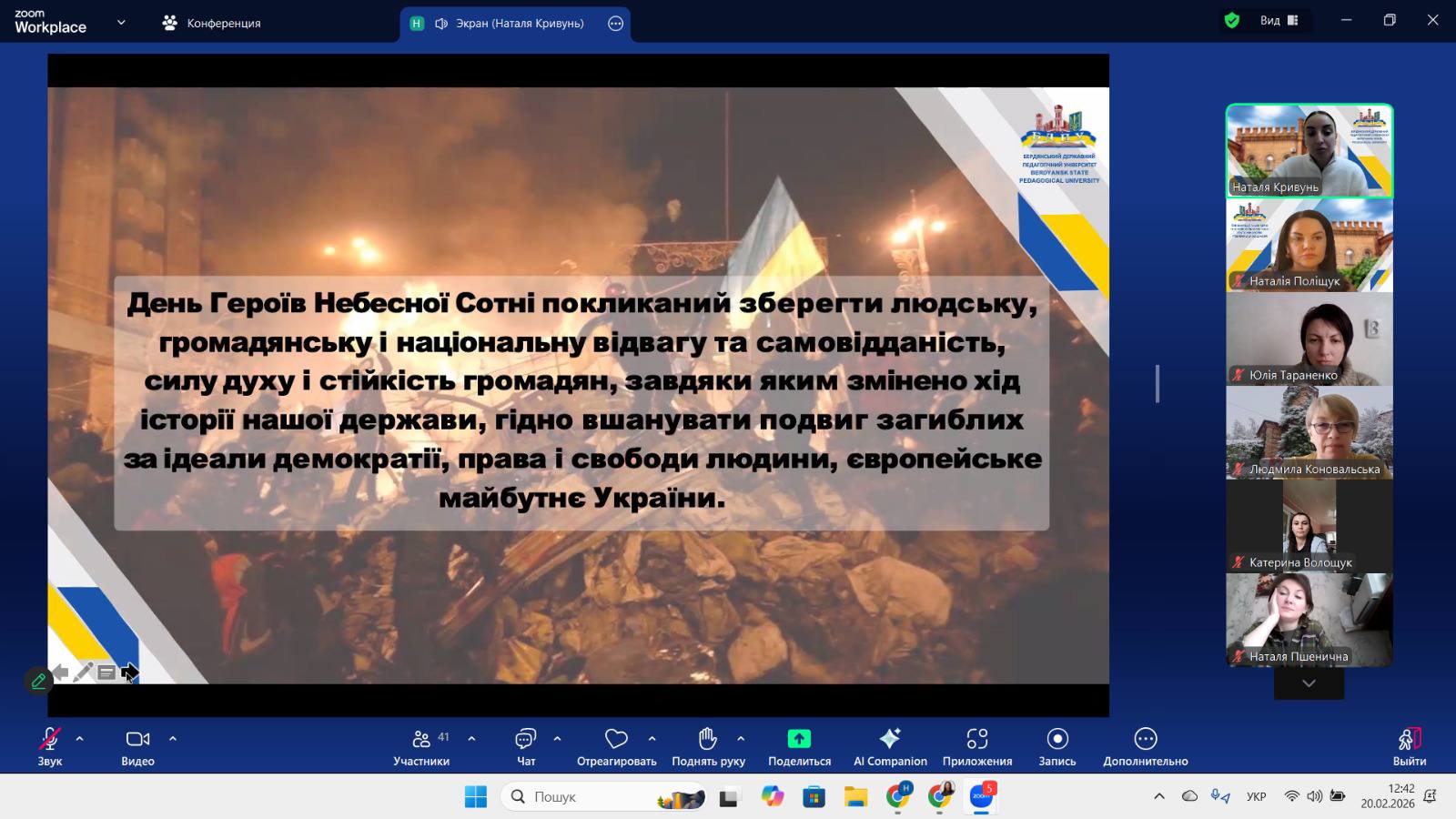Toggle camera with Видео button
Screen dimensions: 1456x819
(137, 739)
